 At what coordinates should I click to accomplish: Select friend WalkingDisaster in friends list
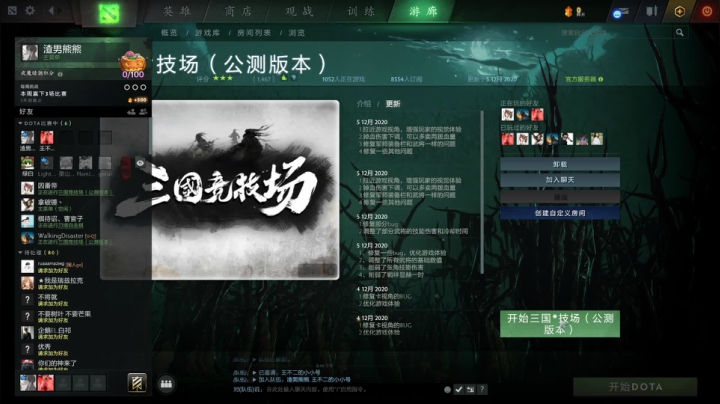point(67,238)
